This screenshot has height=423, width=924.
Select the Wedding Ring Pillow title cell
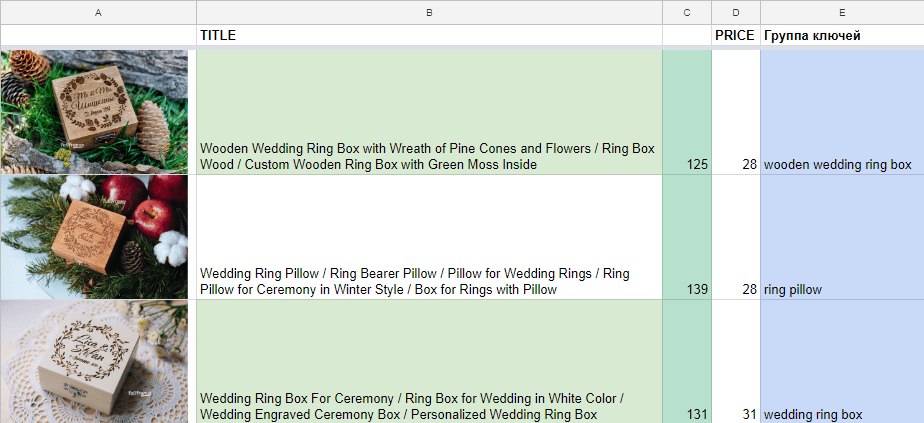tap(429, 281)
